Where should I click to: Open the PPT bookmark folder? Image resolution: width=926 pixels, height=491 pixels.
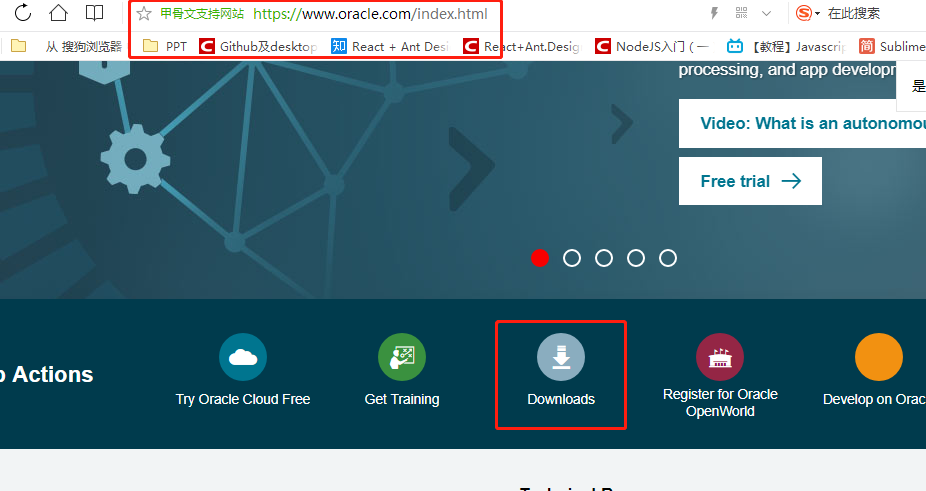[x=165, y=46]
